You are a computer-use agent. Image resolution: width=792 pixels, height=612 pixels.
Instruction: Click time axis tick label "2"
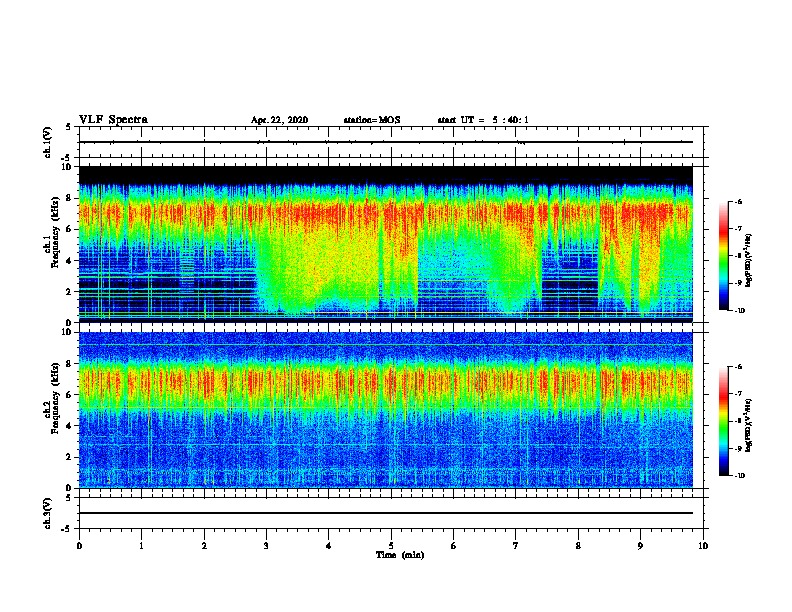204,546
